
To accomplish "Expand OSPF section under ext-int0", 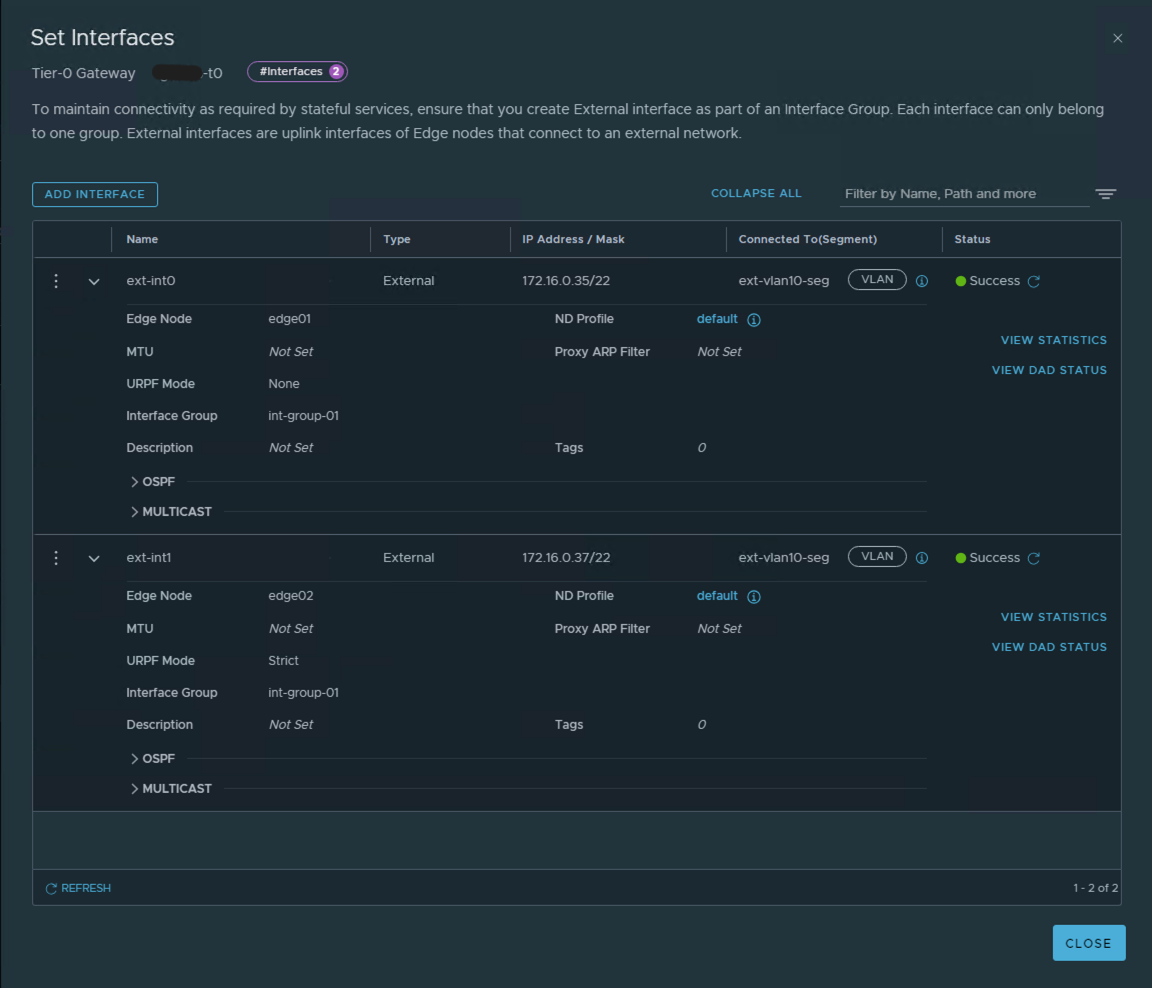I will point(153,482).
